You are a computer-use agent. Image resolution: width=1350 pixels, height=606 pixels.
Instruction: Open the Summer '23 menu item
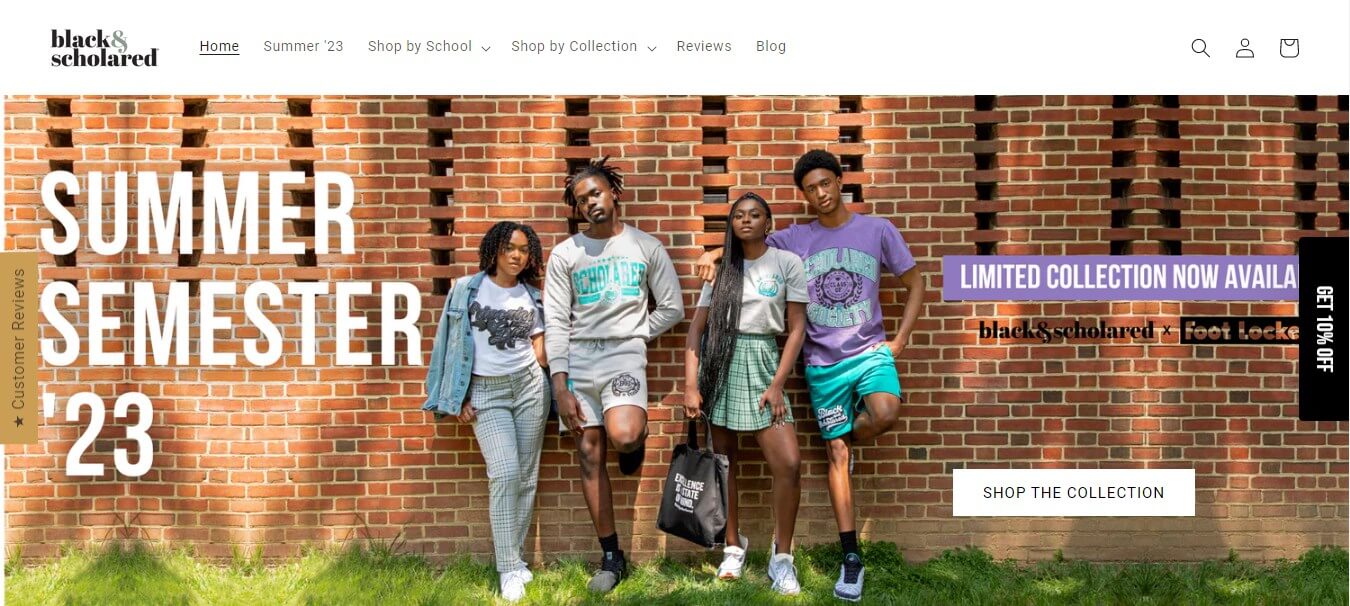pyautogui.click(x=303, y=47)
